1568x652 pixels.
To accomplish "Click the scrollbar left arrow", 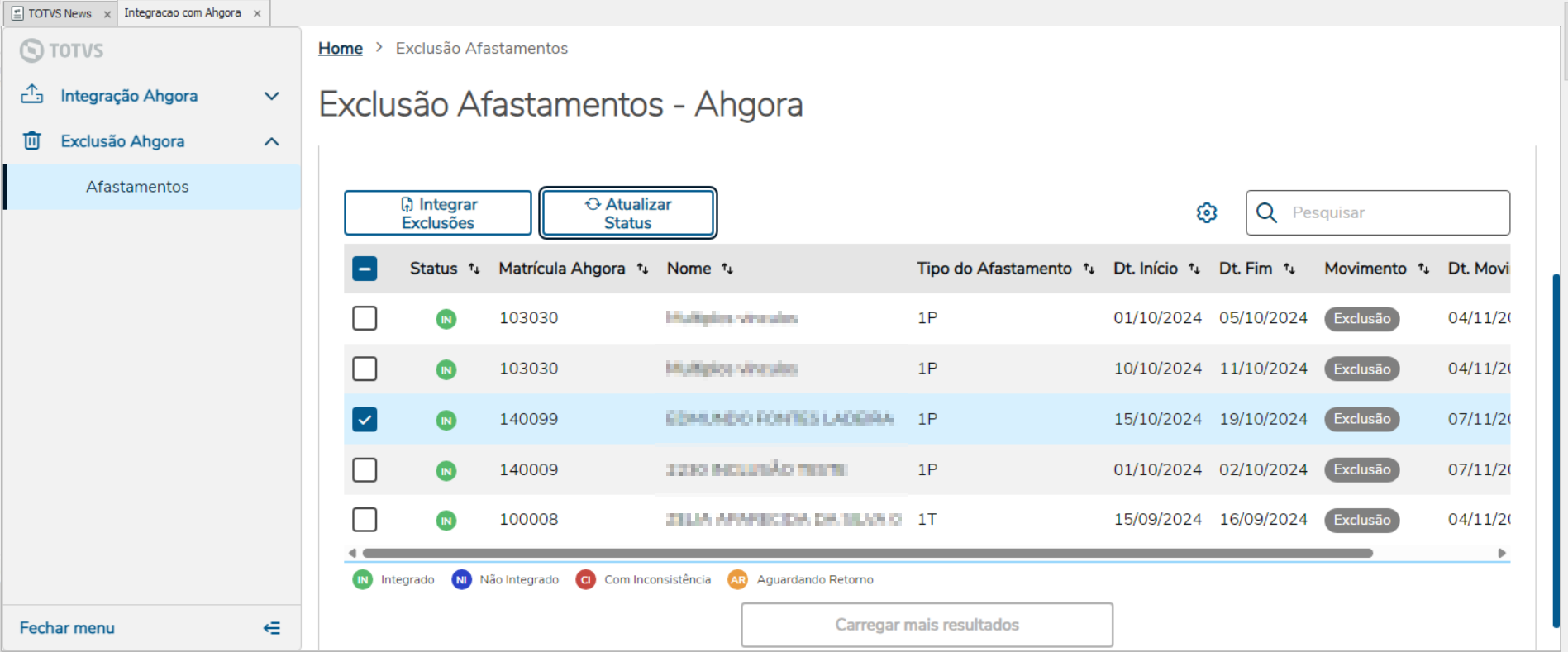I will 352,553.
